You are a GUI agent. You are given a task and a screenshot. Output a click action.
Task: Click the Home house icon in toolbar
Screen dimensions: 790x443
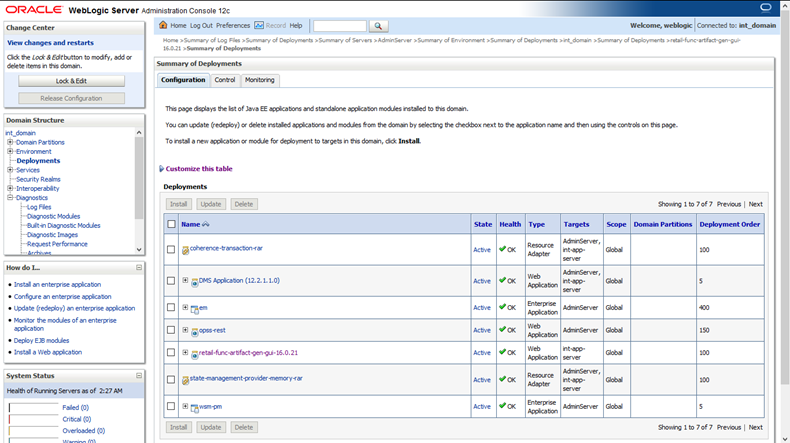click(x=163, y=25)
